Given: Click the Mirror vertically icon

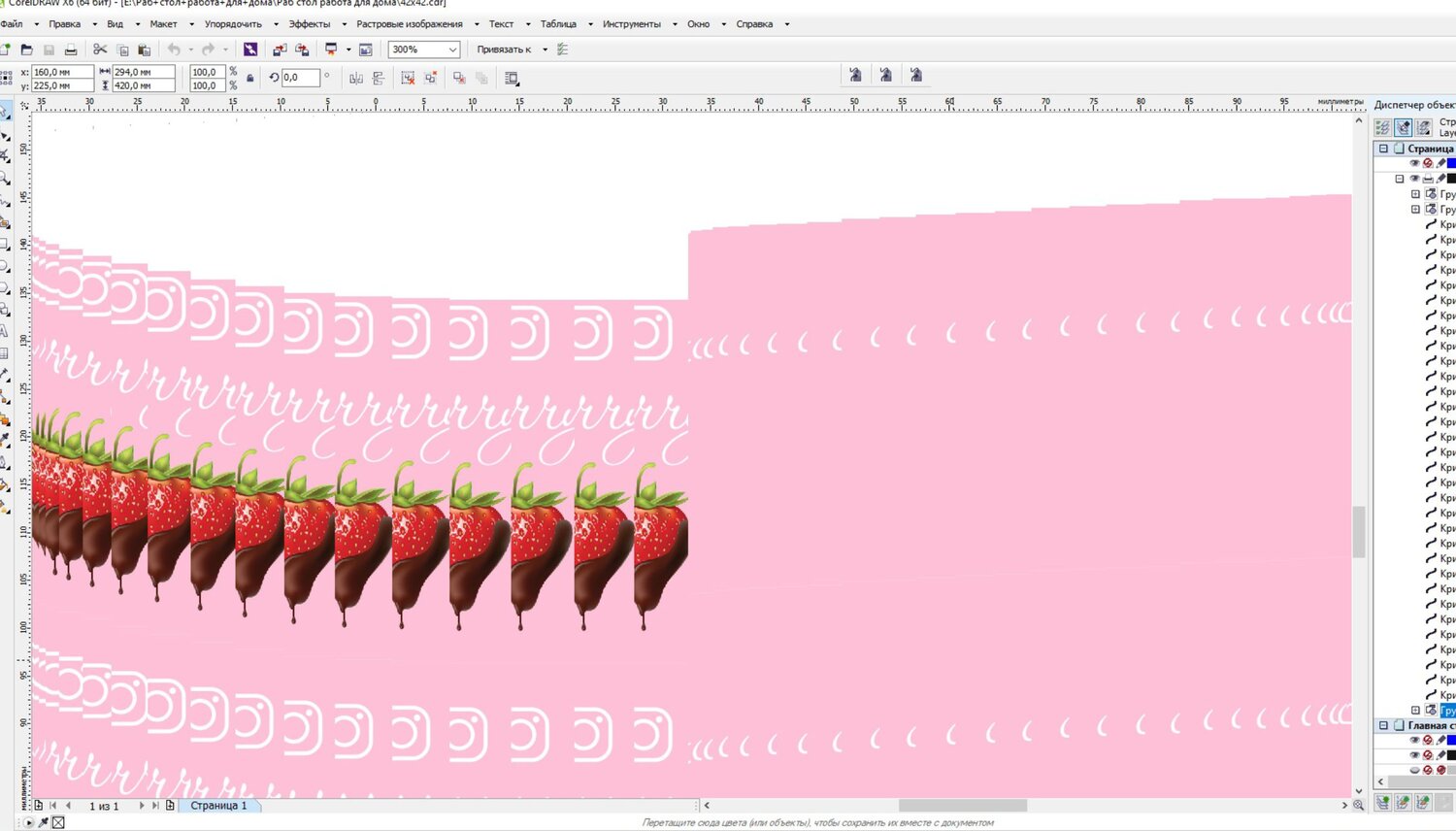Looking at the screenshot, I should click(x=379, y=78).
